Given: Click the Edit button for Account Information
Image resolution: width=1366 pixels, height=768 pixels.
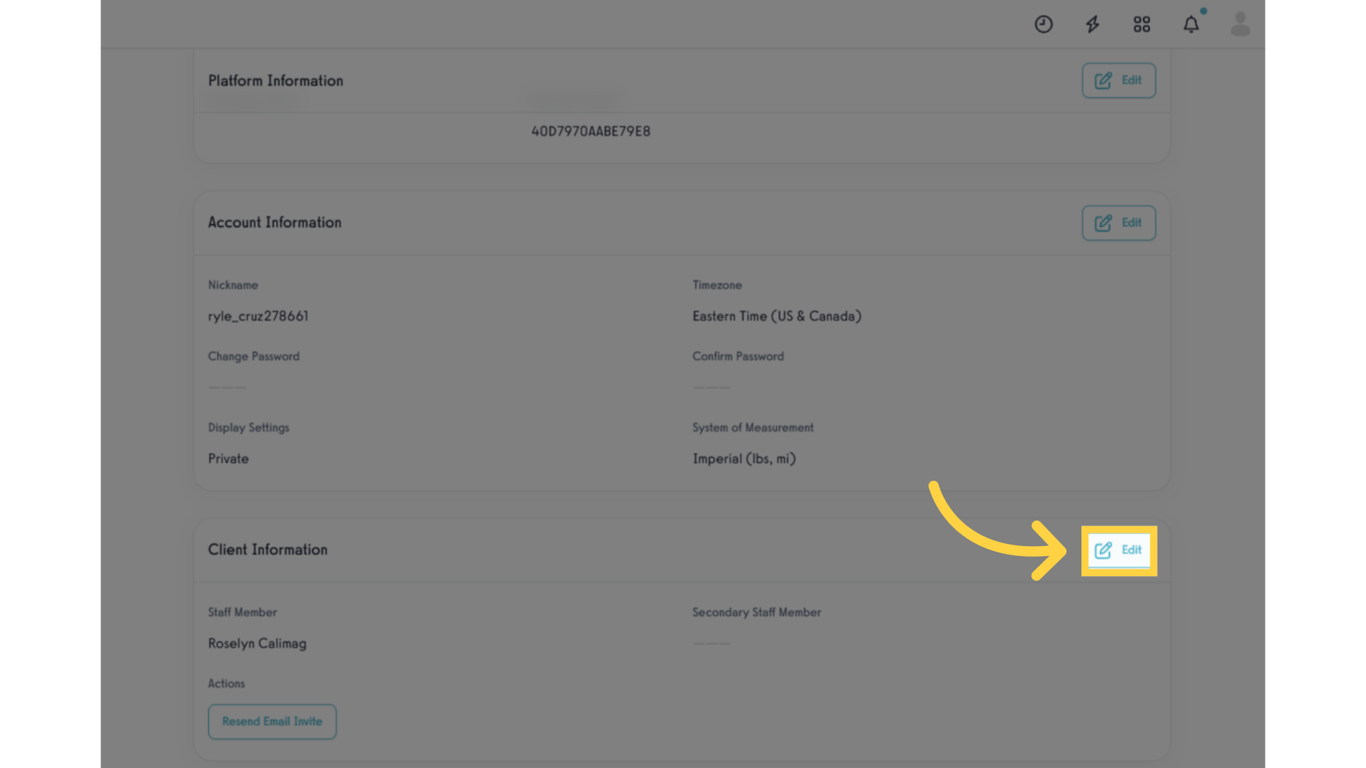Looking at the screenshot, I should pos(1118,222).
